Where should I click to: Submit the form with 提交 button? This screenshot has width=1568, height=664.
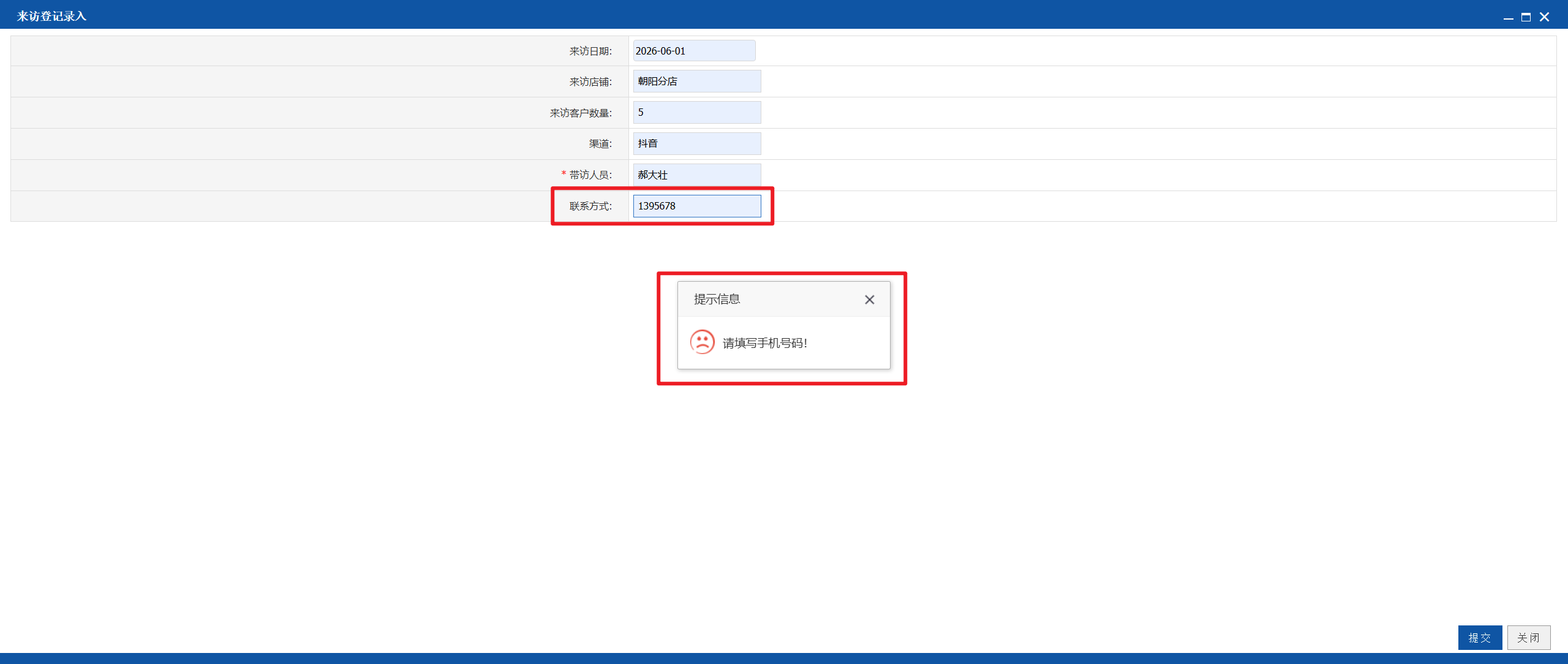pos(1480,638)
